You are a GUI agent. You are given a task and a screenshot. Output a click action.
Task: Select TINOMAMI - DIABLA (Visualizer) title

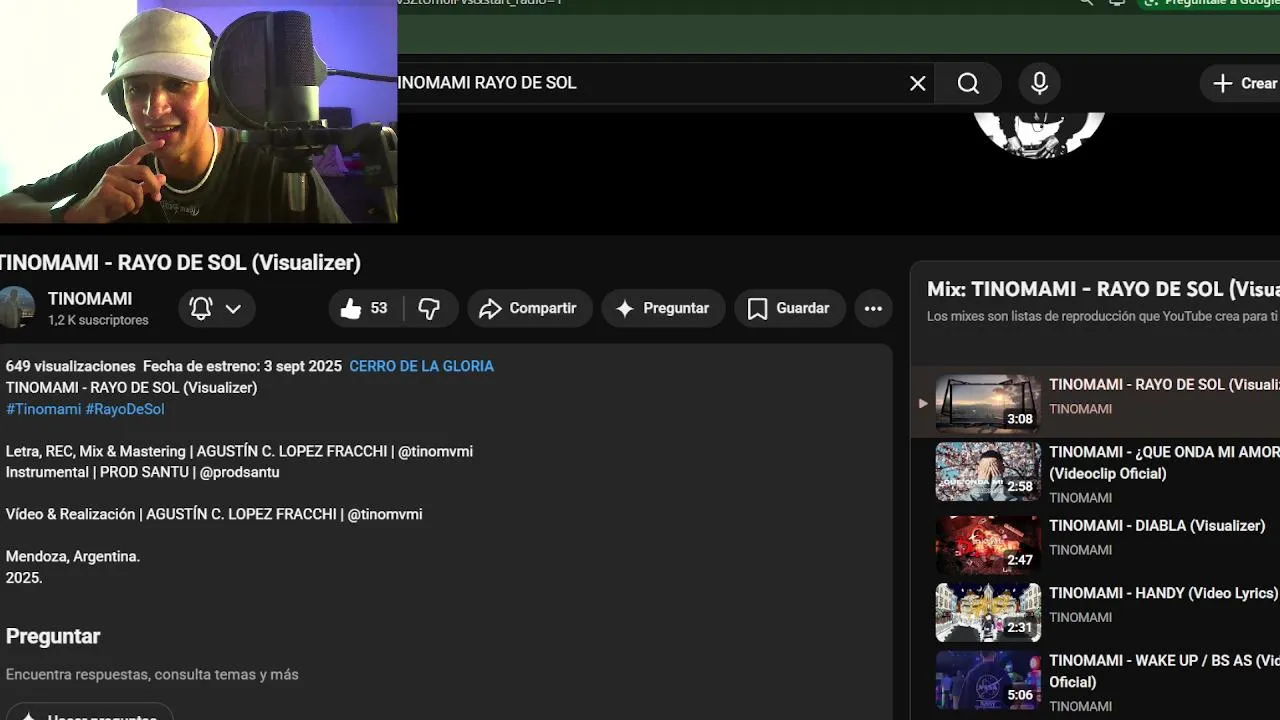click(1157, 525)
